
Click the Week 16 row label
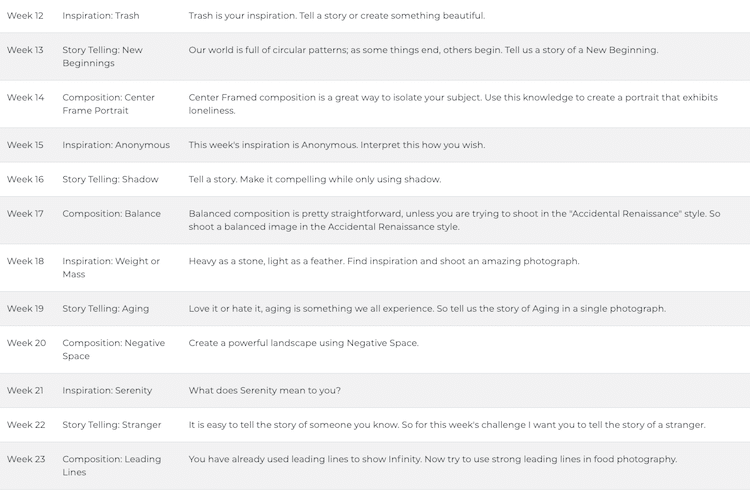tap(25, 179)
